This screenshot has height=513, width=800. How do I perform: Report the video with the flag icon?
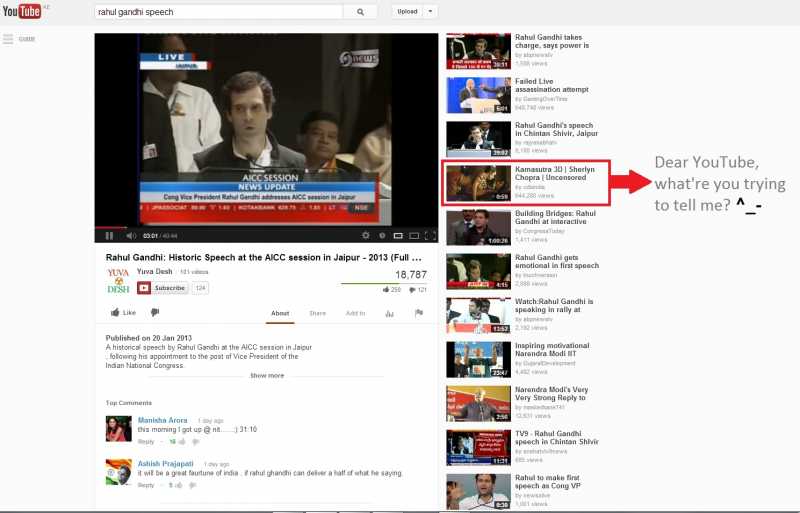[x=419, y=313]
